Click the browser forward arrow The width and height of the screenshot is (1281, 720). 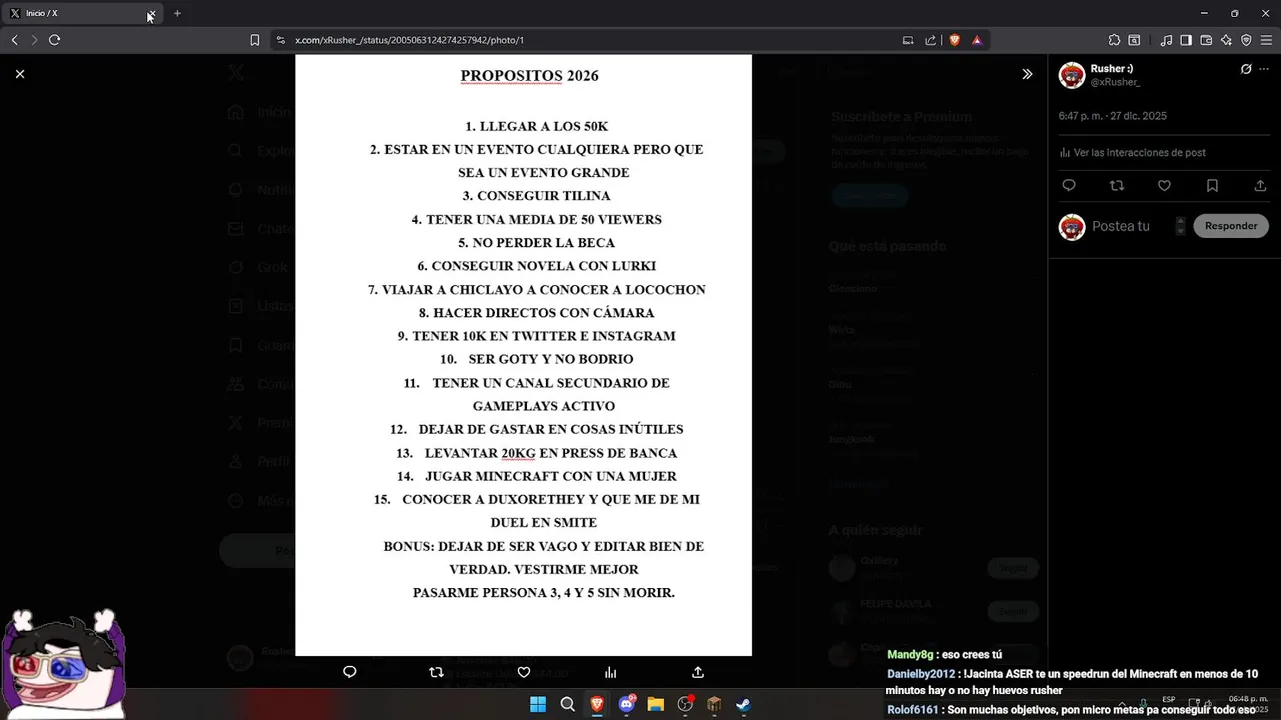(x=34, y=40)
